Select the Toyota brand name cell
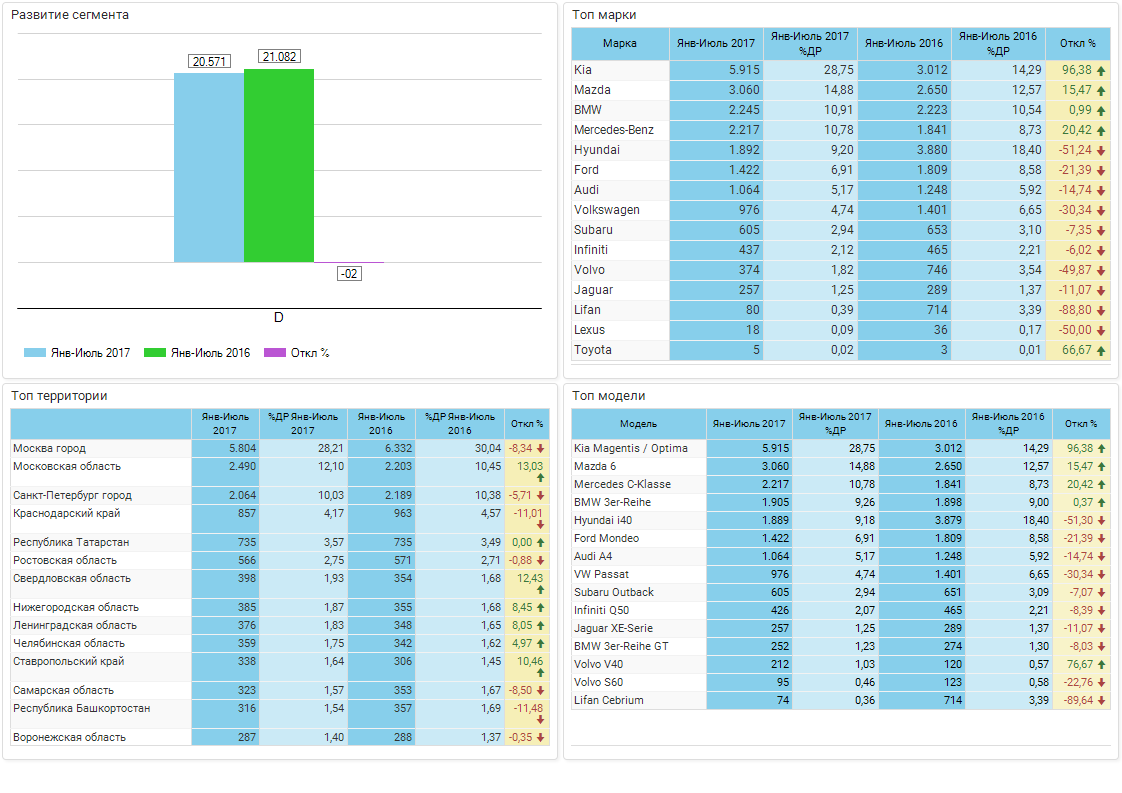Viewport: 1122px width, 793px height. pyautogui.click(x=620, y=351)
